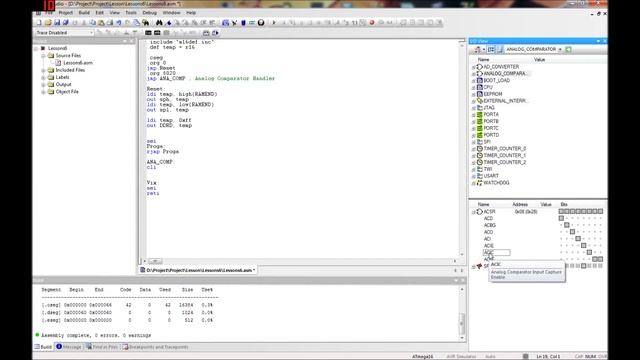Toggle bit 0 in the ACSR register row

600,211
